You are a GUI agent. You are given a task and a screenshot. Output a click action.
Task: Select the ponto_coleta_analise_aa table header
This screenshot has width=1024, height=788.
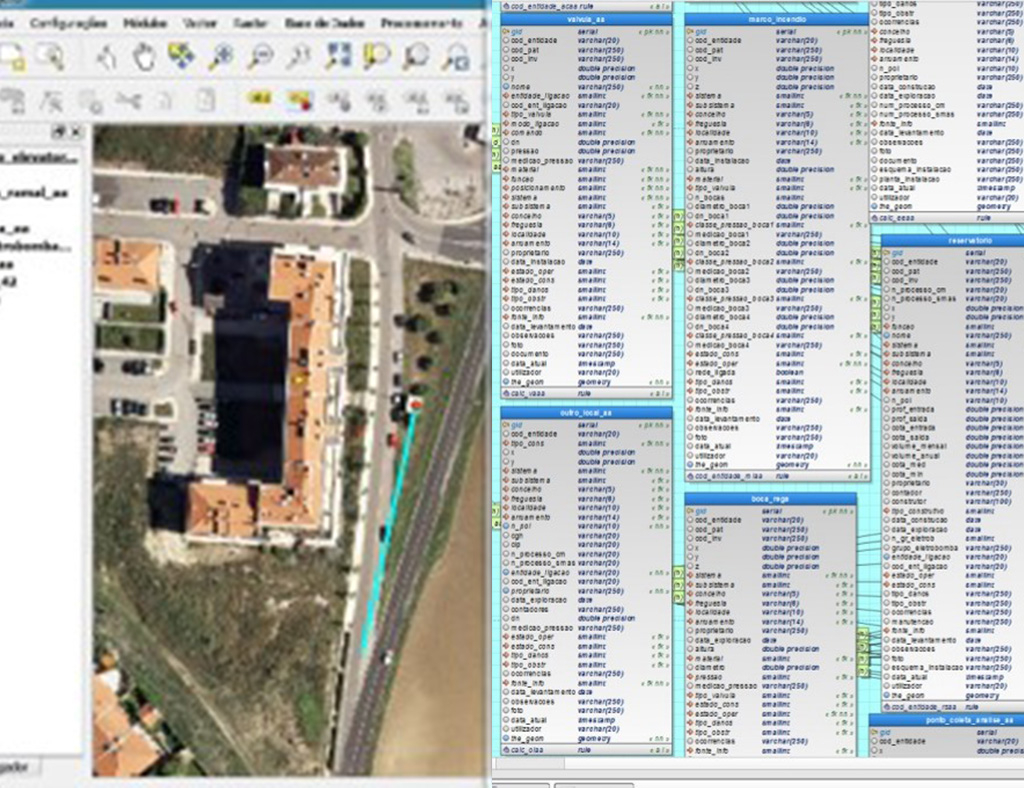click(x=947, y=719)
